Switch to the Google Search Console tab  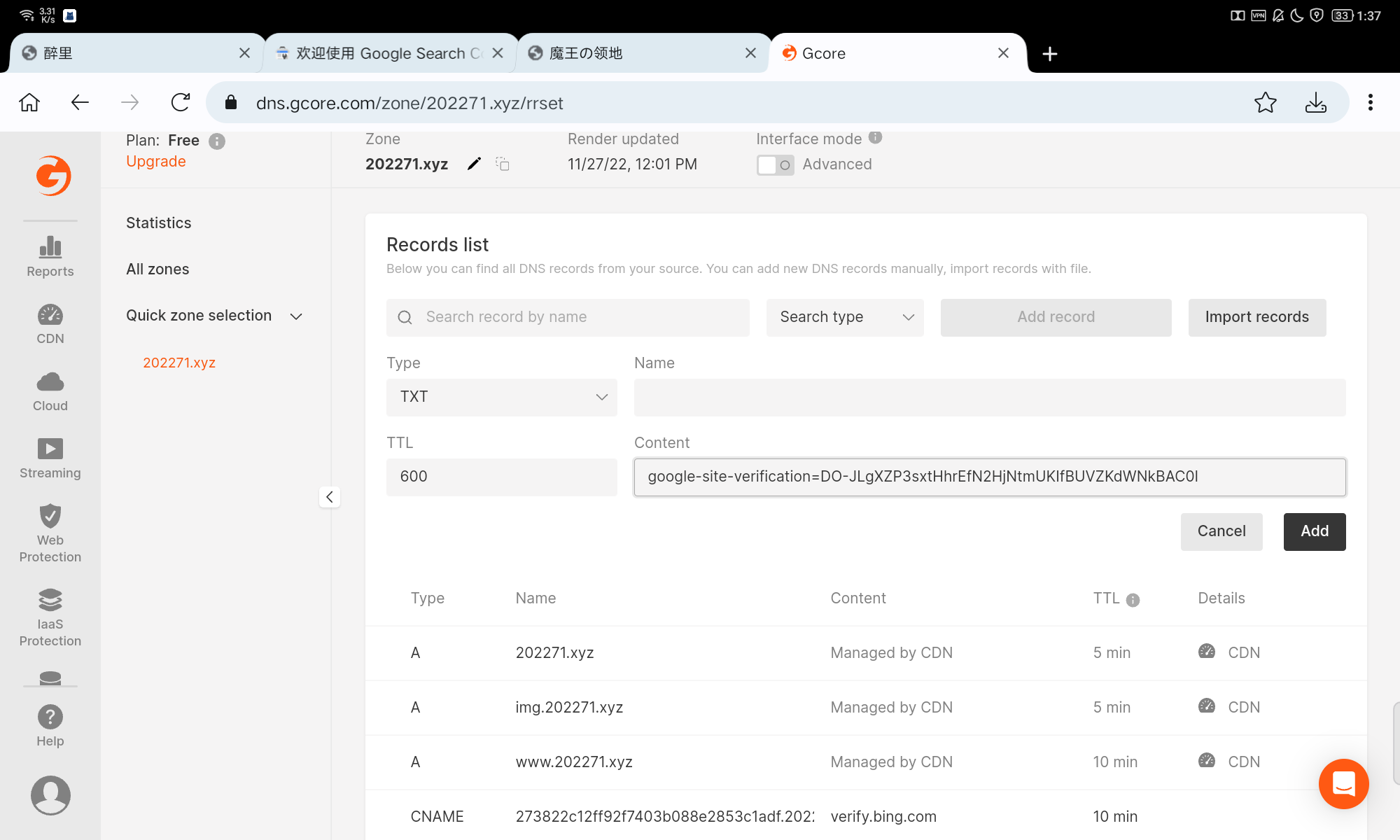coord(389,53)
